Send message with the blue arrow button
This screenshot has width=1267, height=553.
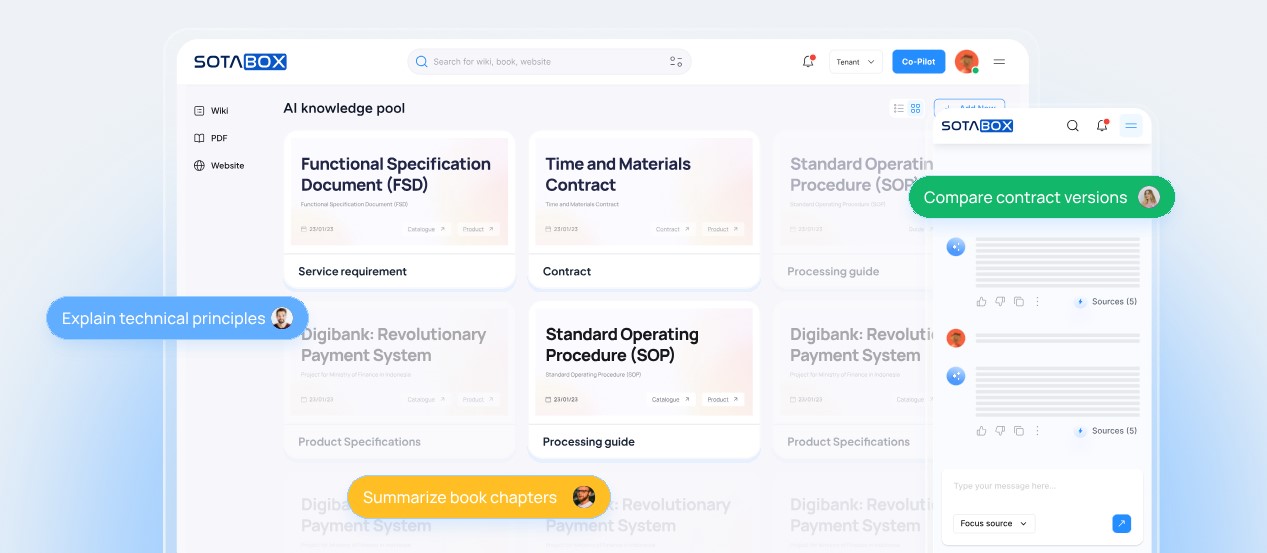coord(1121,524)
